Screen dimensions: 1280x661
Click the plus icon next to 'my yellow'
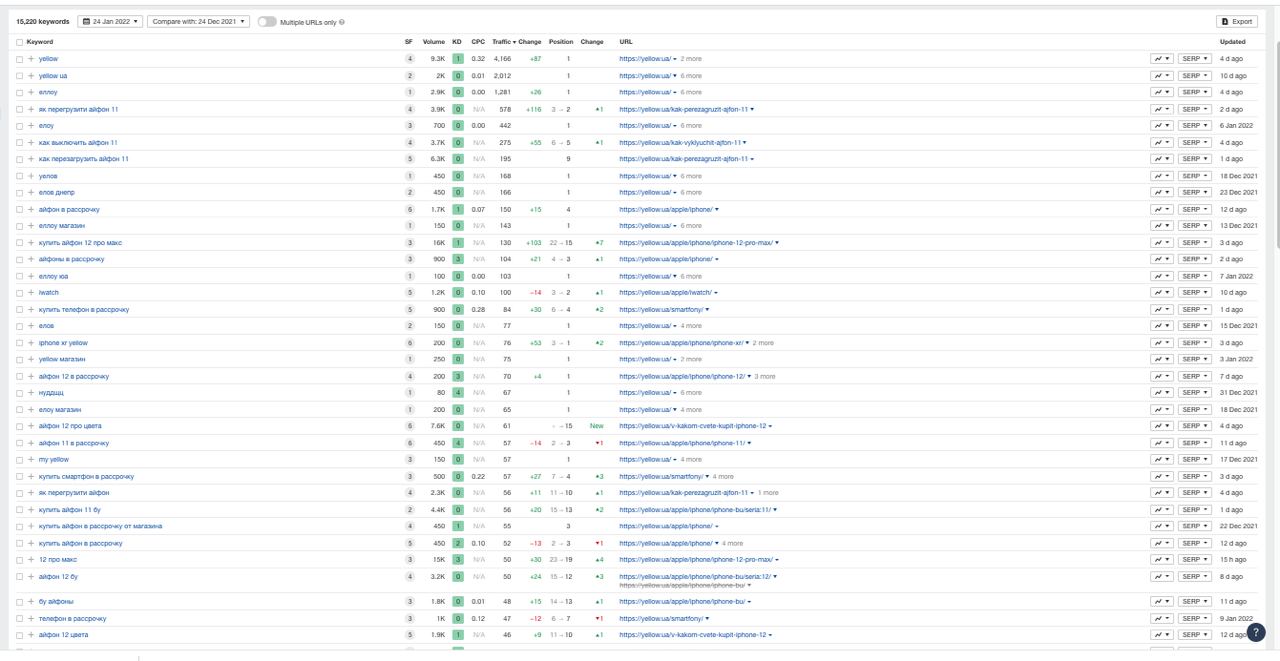tap(31, 460)
